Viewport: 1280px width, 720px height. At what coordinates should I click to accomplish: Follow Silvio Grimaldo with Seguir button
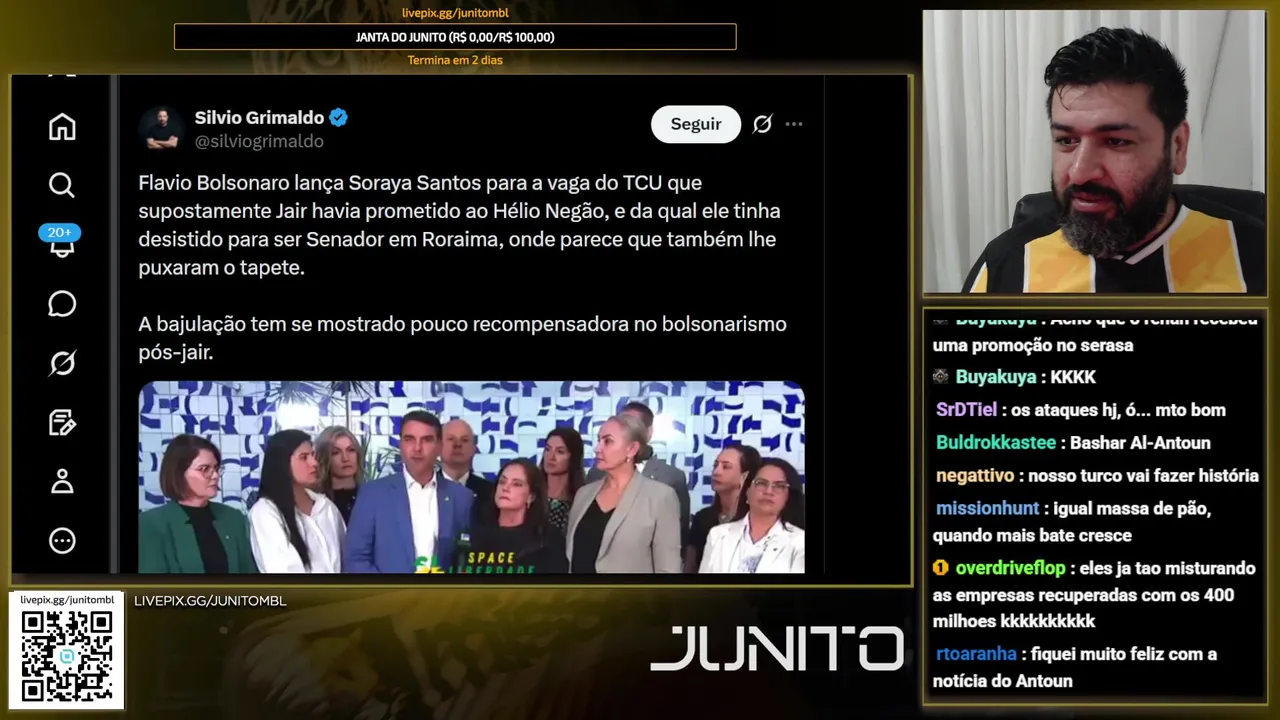click(696, 124)
